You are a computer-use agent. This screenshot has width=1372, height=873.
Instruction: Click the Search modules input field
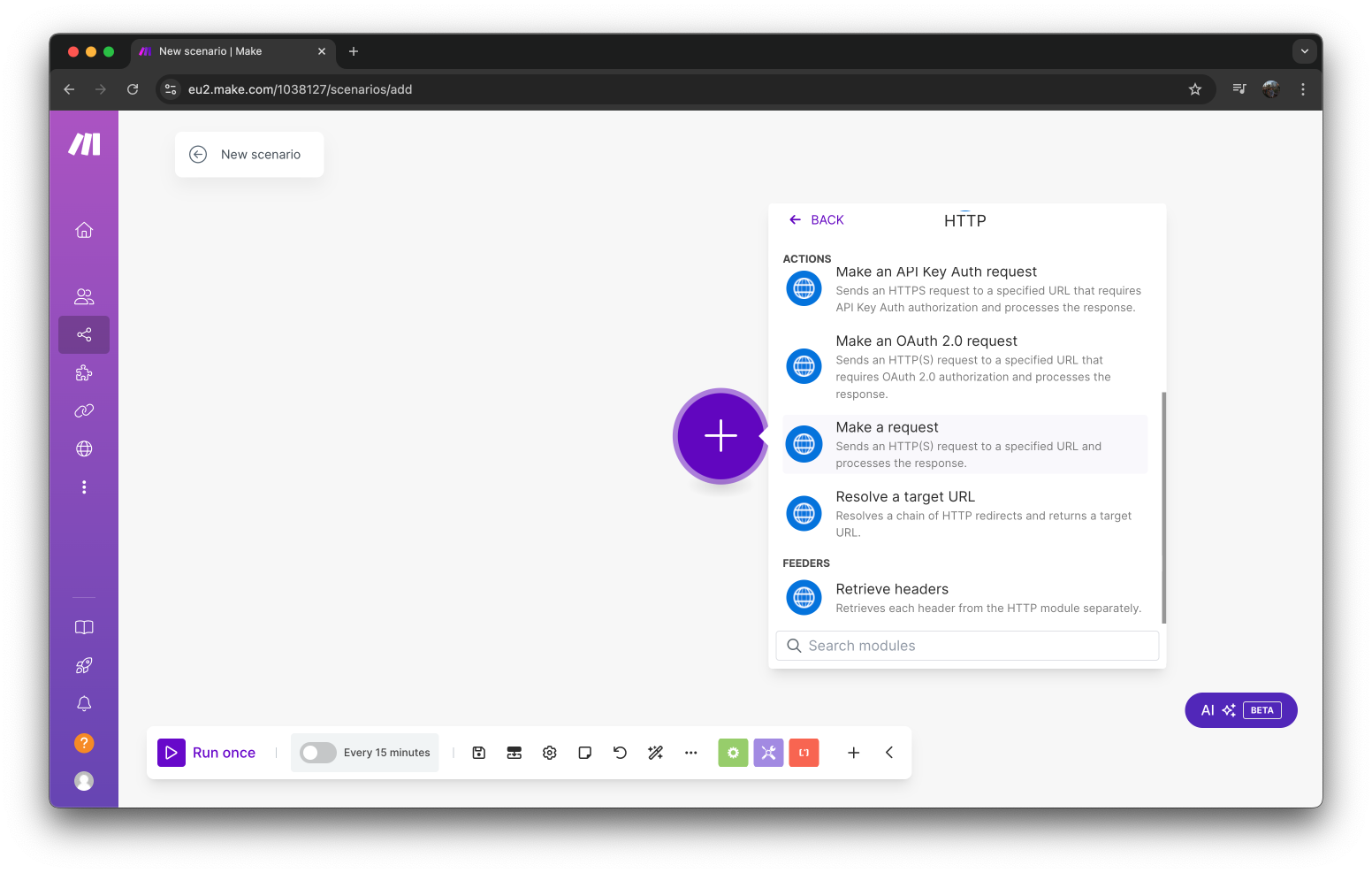[x=967, y=646]
